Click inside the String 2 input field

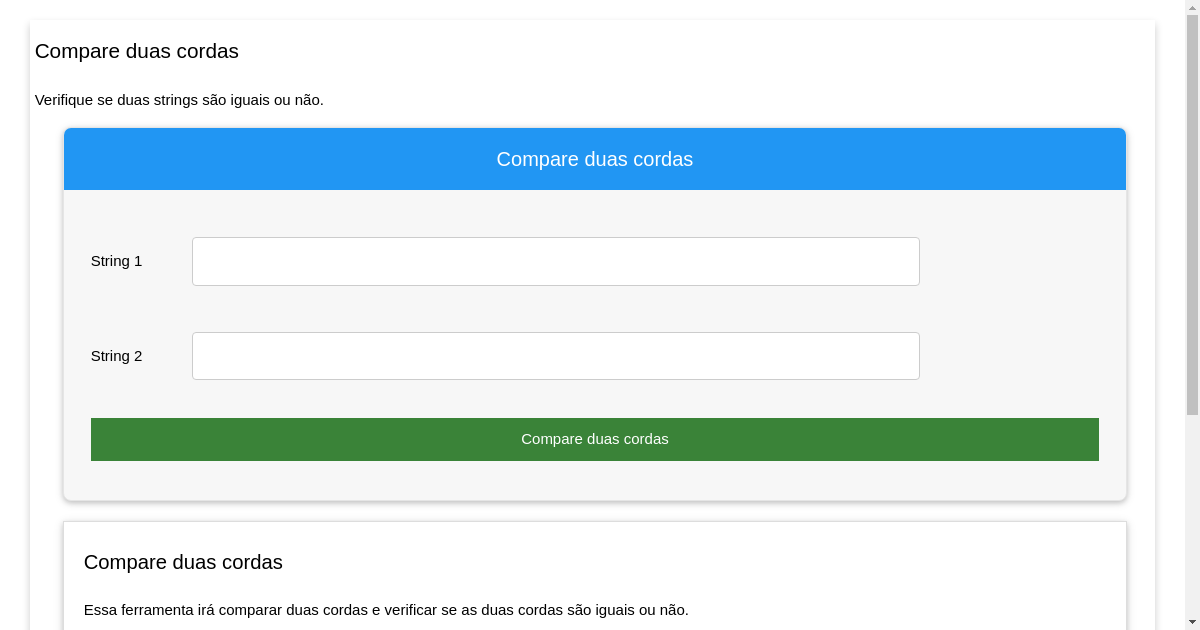(x=555, y=355)
